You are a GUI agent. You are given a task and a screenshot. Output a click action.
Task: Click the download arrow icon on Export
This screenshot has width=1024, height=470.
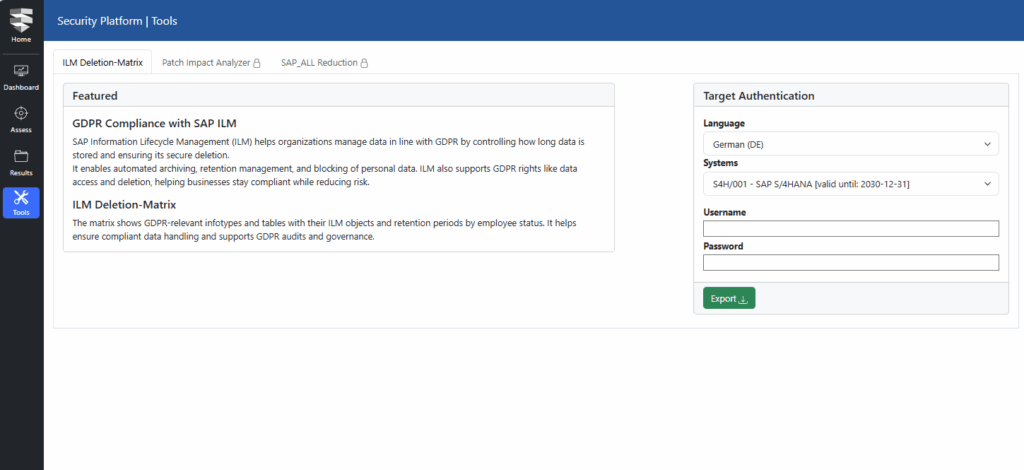743,299
